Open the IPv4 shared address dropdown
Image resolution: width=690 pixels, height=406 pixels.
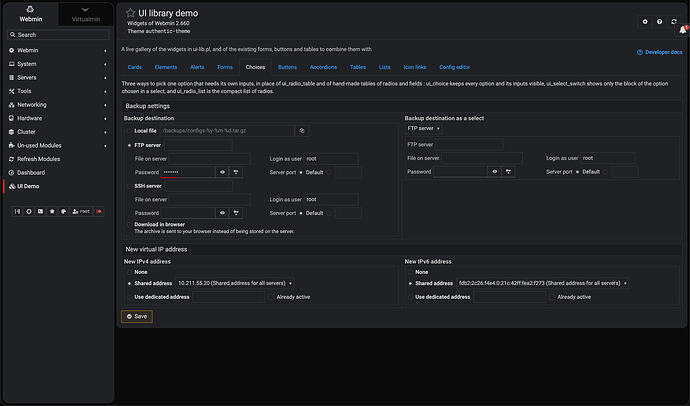(x=235, y=283)
